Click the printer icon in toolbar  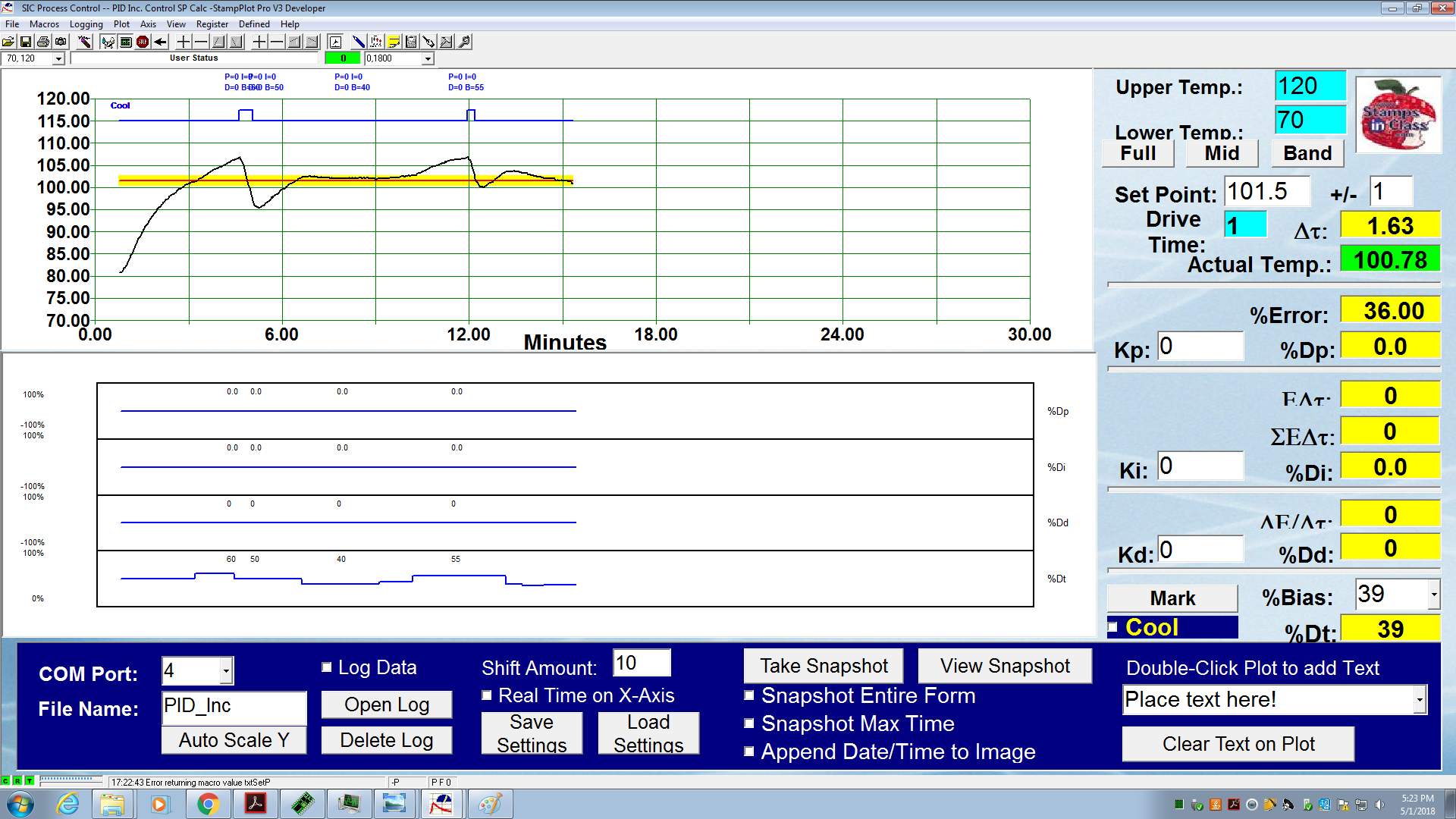[43, 42]
